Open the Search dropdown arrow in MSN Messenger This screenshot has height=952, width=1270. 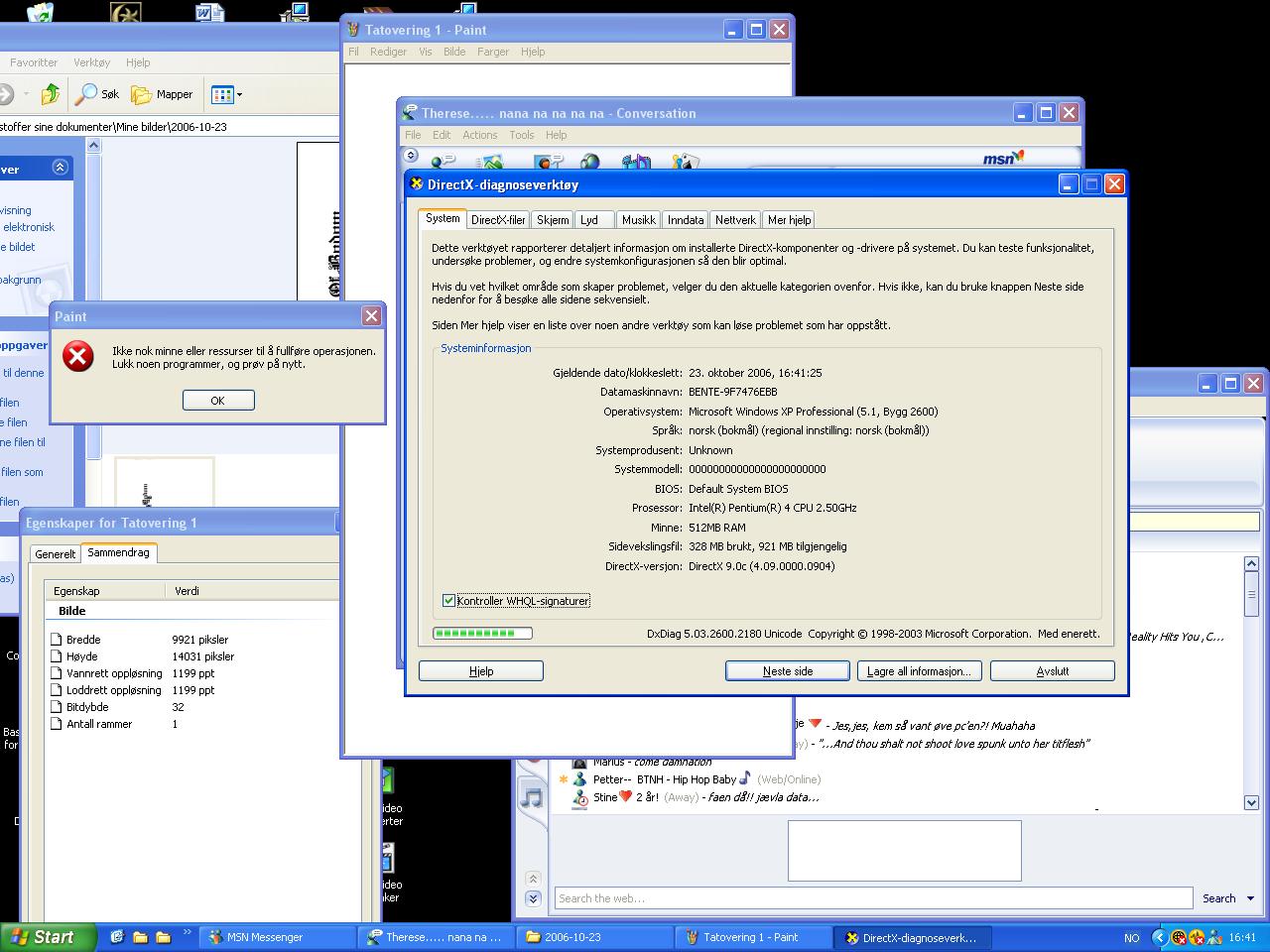point(1250,898)
